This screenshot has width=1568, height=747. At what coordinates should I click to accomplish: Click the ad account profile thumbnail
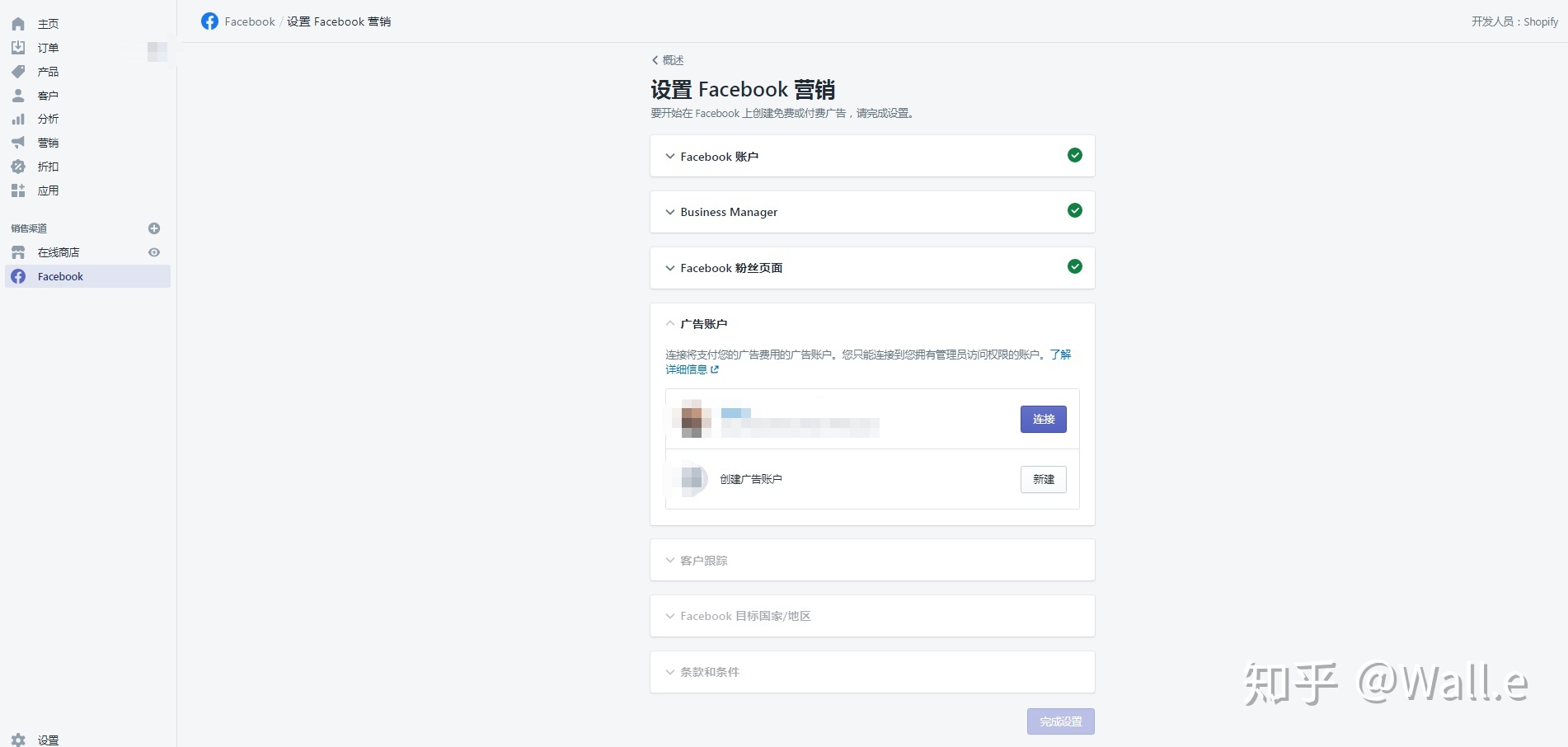pyautogui.click(x=692, y=419)
